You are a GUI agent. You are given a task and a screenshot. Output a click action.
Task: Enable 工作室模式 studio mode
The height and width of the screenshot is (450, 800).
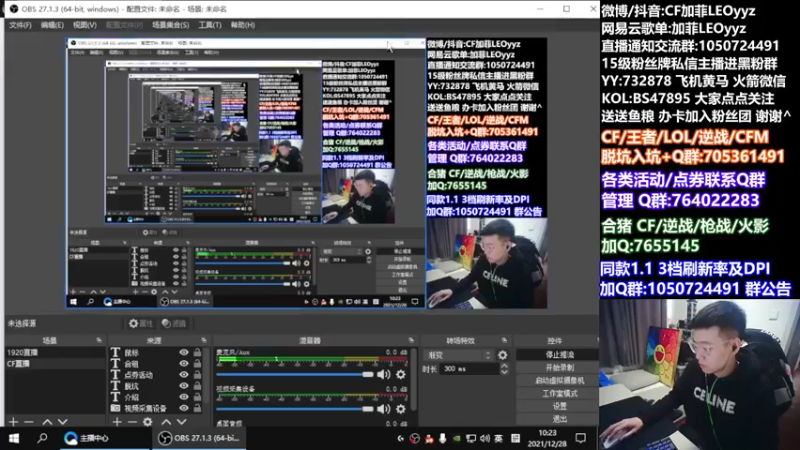(559, 393)
